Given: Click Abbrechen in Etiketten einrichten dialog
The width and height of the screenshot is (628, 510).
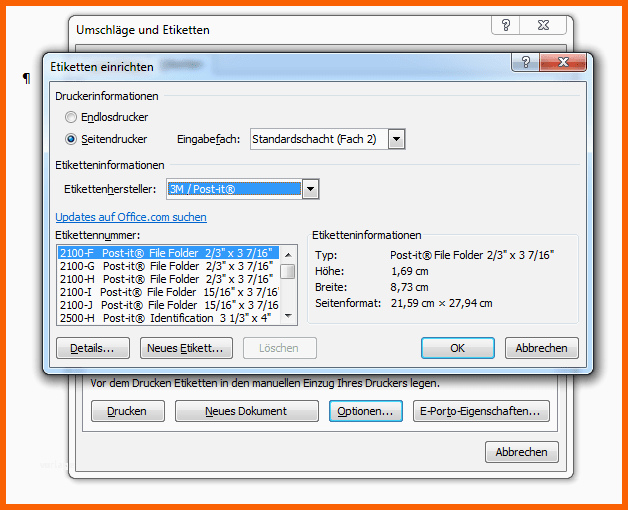Looking at the screenshot, I should pos(541,348).
